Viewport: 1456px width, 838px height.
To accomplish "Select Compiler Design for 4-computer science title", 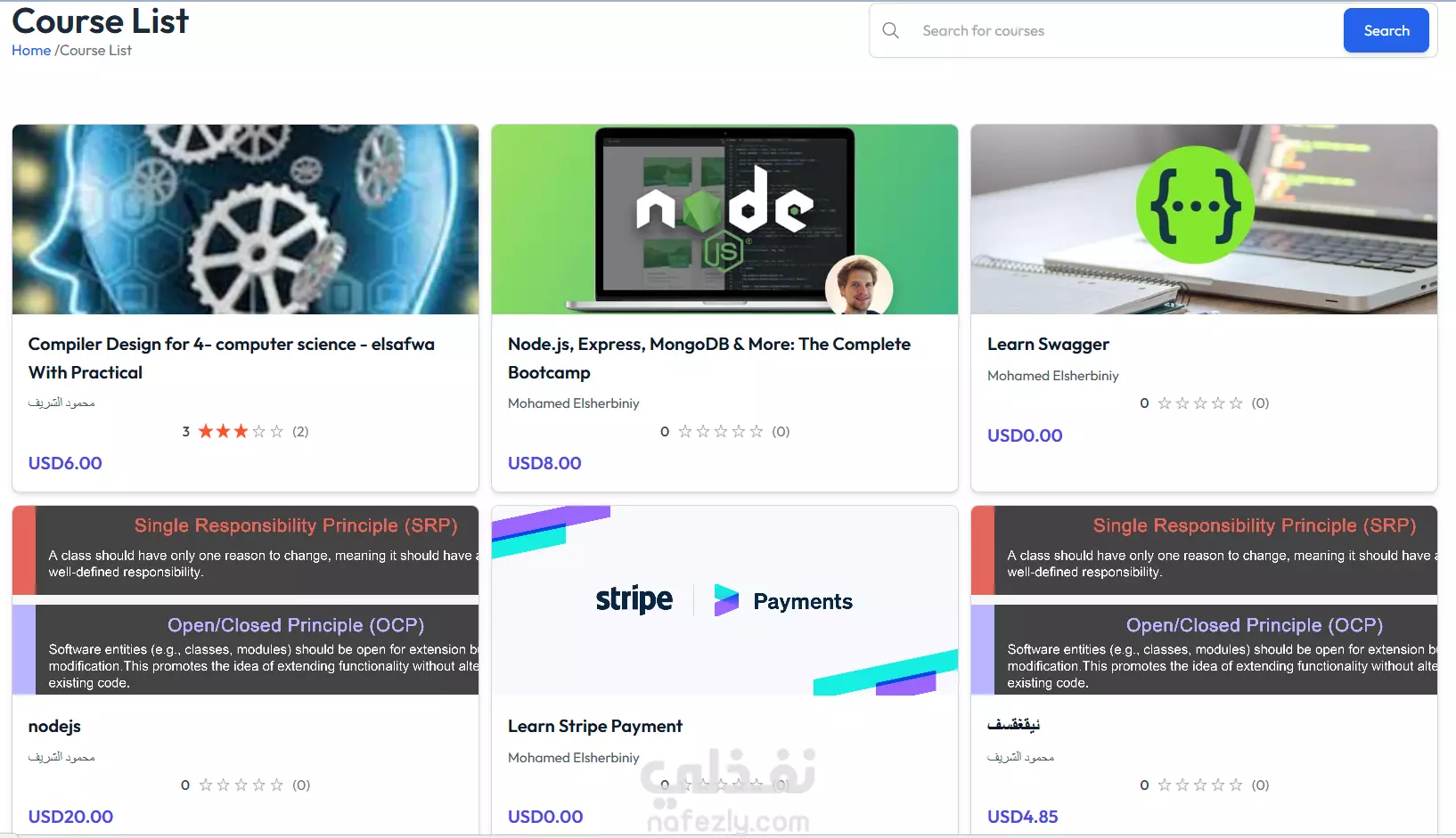I will coord(232,358).
